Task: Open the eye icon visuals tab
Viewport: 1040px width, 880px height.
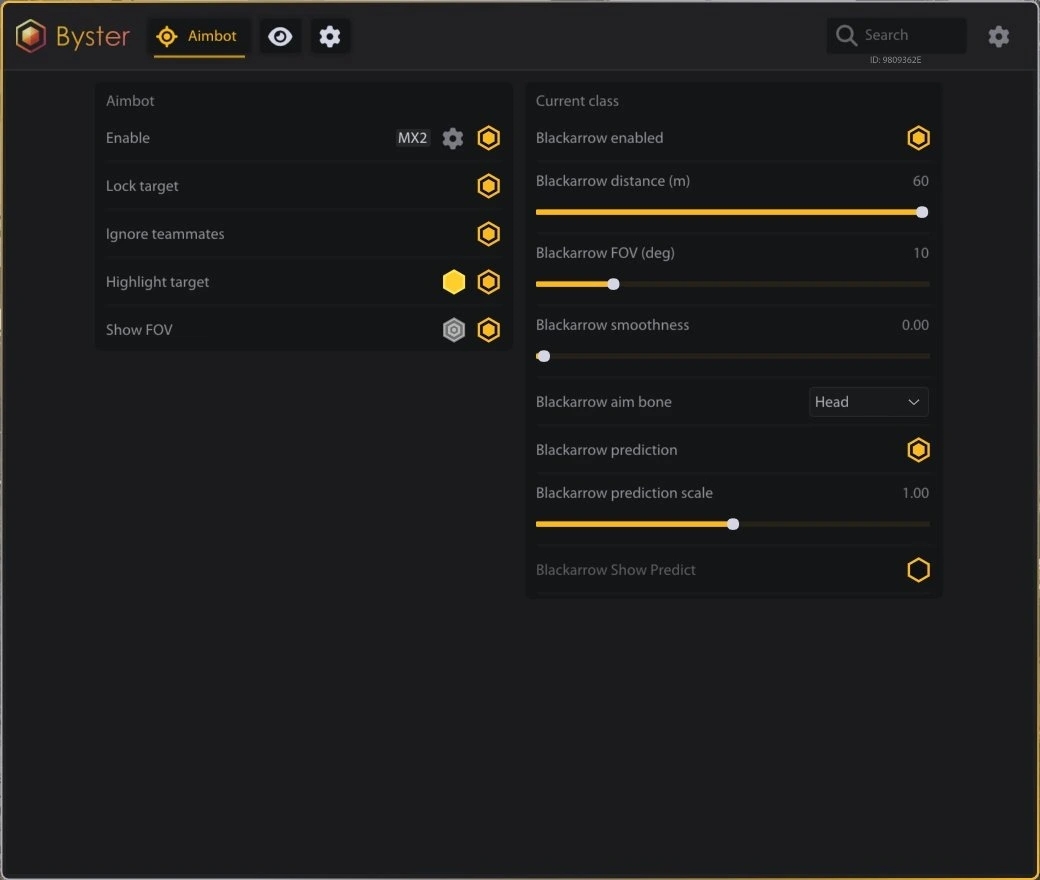Action: (280, 36)
